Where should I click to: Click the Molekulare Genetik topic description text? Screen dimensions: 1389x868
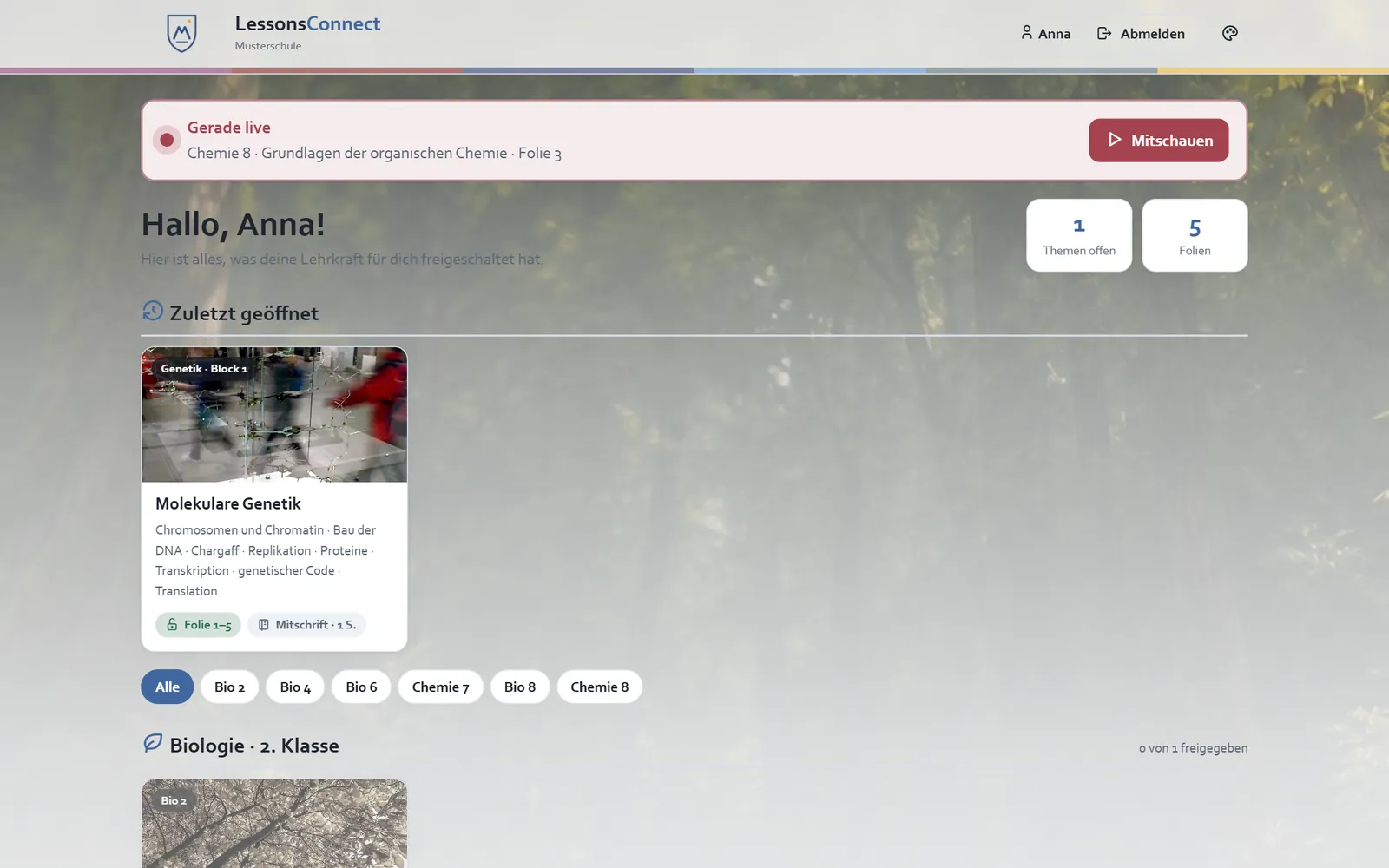click(x=266, y=561)
